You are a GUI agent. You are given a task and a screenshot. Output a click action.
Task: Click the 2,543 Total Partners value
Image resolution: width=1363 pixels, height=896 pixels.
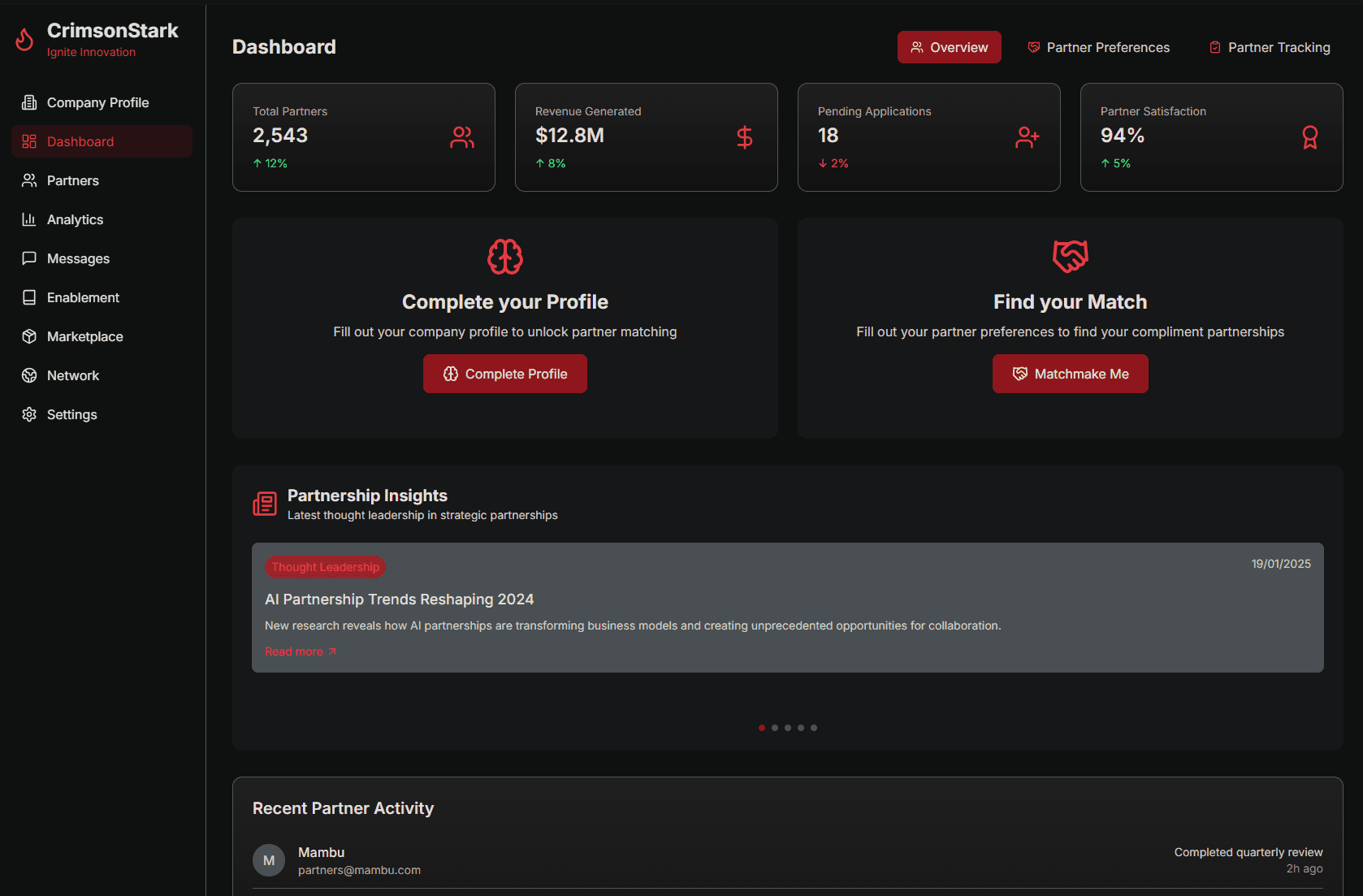(x=280, y=136)
